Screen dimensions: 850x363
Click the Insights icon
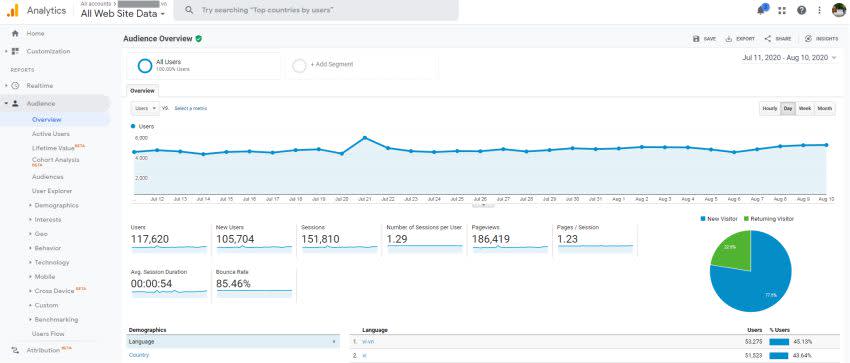click(808, 39)
